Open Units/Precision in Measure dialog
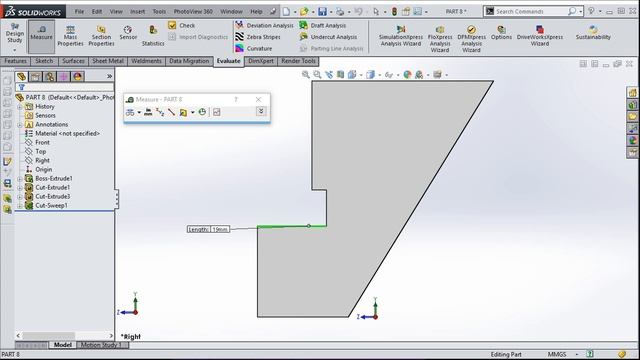Screen dimensions: 640x360 148,112
